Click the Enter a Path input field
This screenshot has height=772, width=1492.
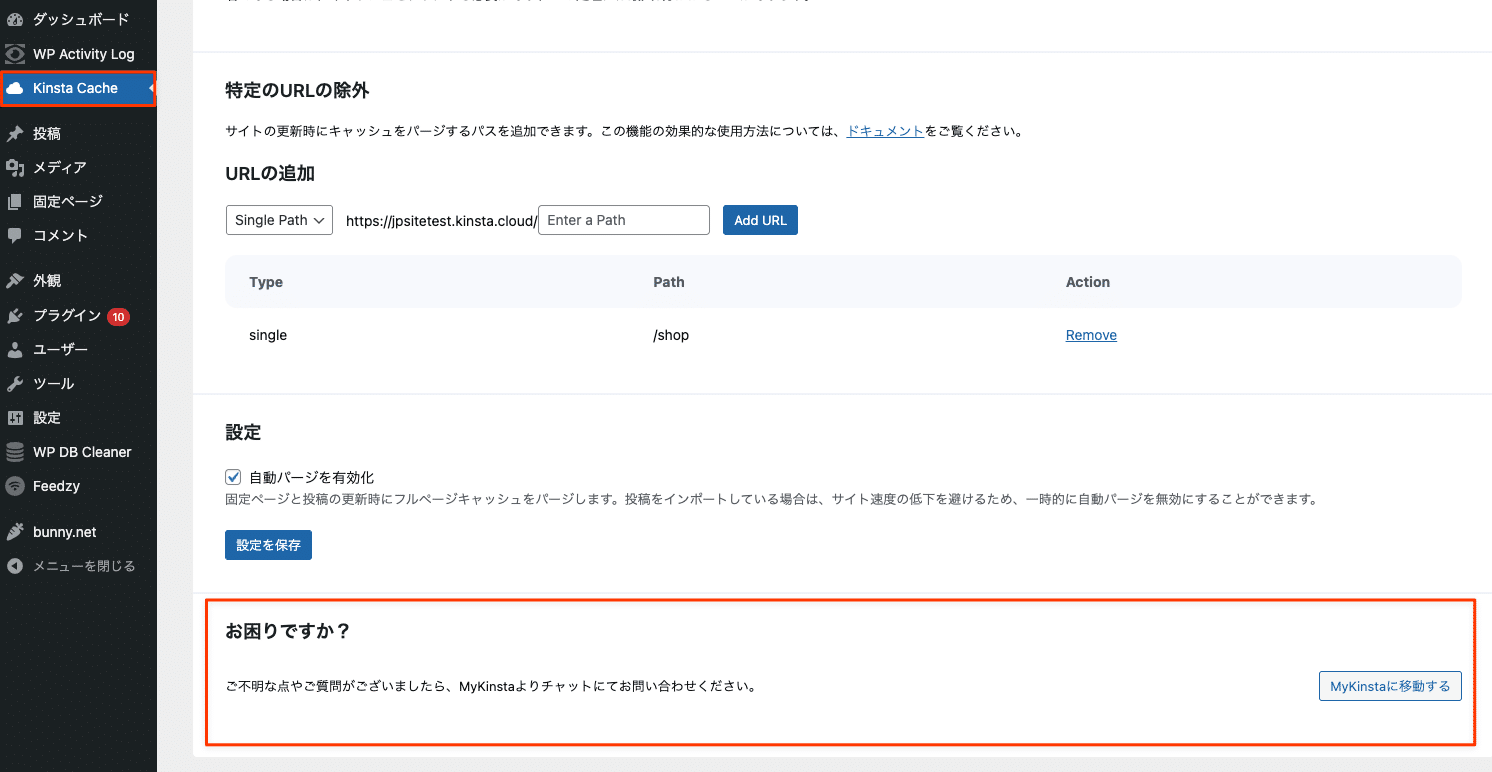click(x=623, y=219)
